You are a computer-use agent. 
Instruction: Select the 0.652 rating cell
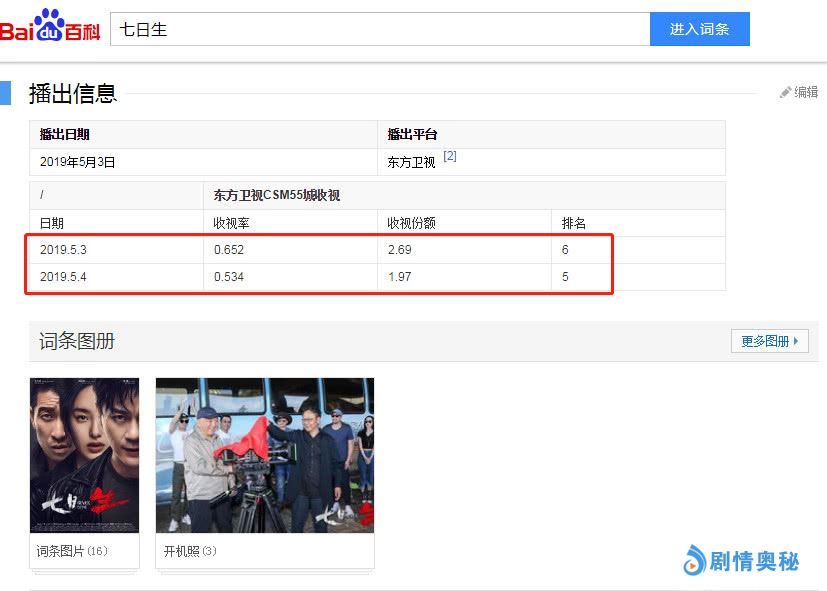click(x=229, y=250)
